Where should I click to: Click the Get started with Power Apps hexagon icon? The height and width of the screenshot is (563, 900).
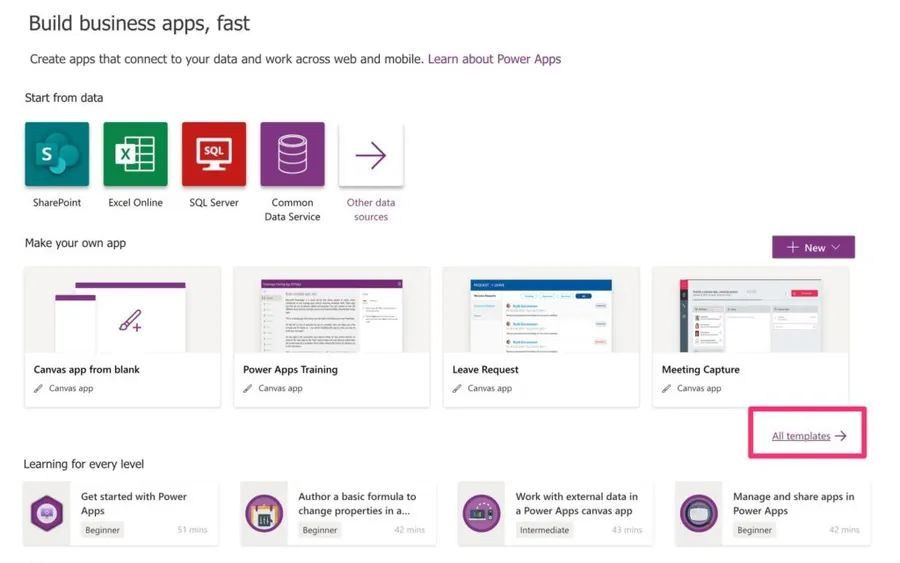click(x=47, y=514)
